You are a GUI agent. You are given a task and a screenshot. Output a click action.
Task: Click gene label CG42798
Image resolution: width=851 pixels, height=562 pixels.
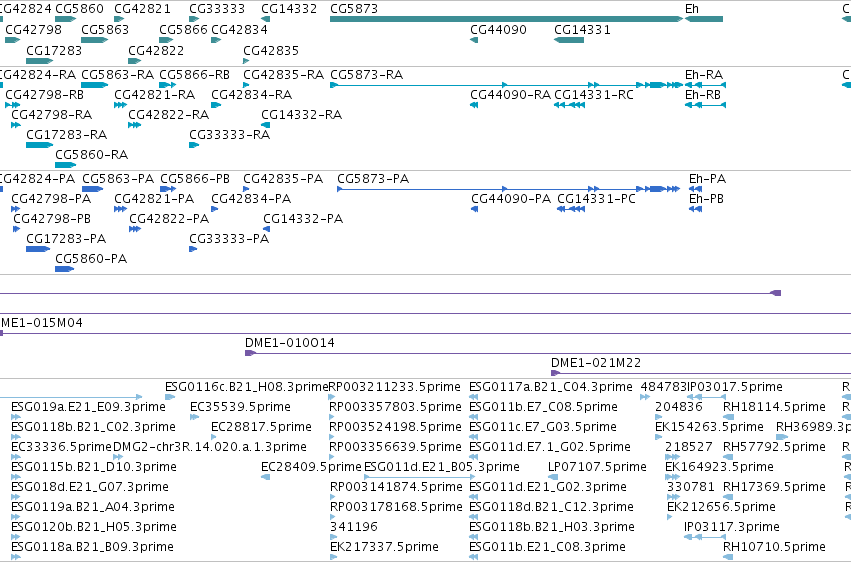point(34,29)
